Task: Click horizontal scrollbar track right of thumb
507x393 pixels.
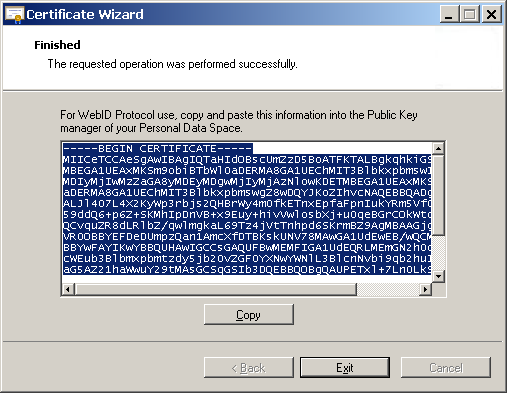Action: (388, 289)
